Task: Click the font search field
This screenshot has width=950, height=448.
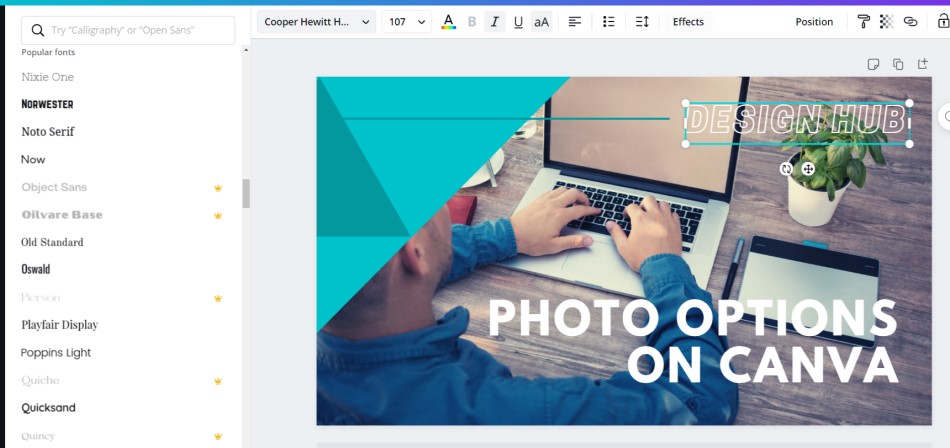Action: click(128, 30)
